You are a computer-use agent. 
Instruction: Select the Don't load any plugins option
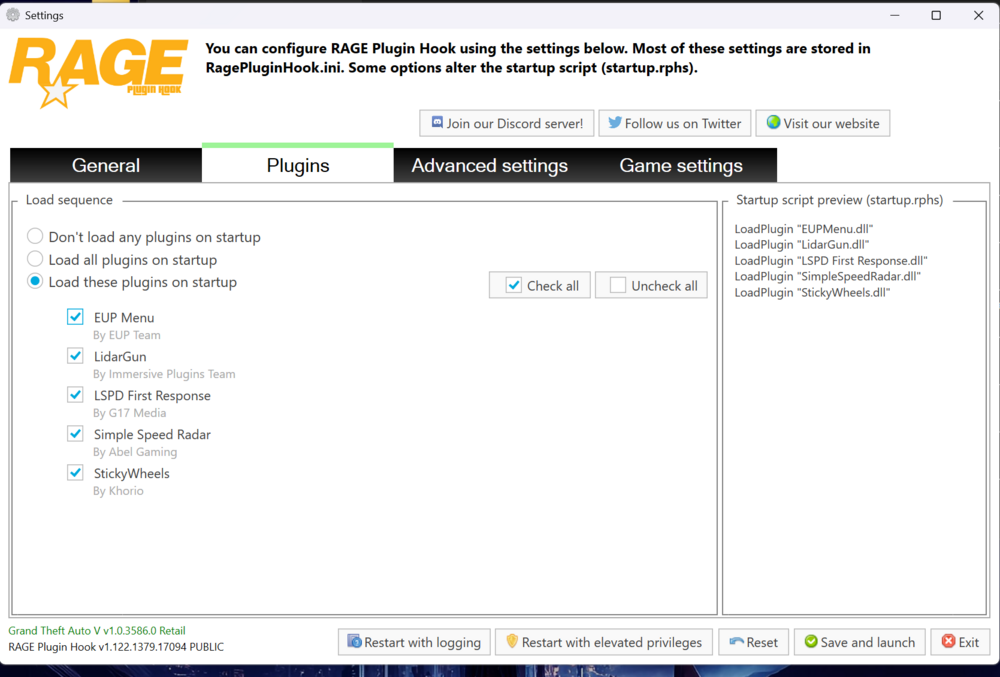pyautogui.click(x=35, y=237)
